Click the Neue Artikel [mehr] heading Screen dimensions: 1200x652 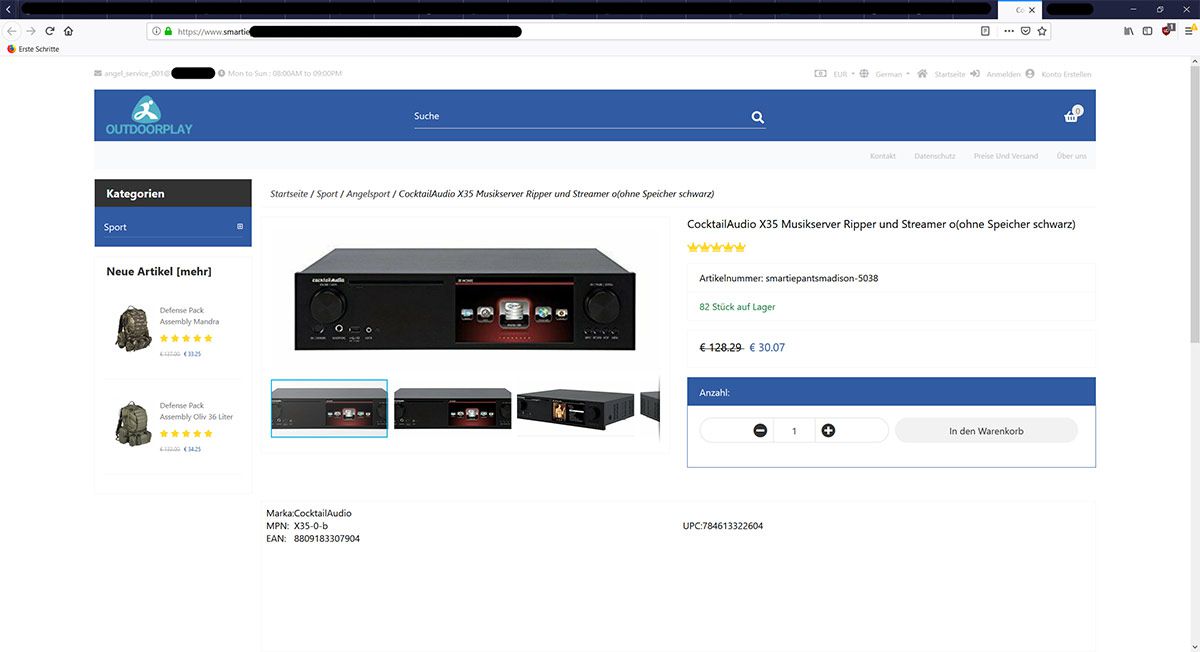point(159,271)
